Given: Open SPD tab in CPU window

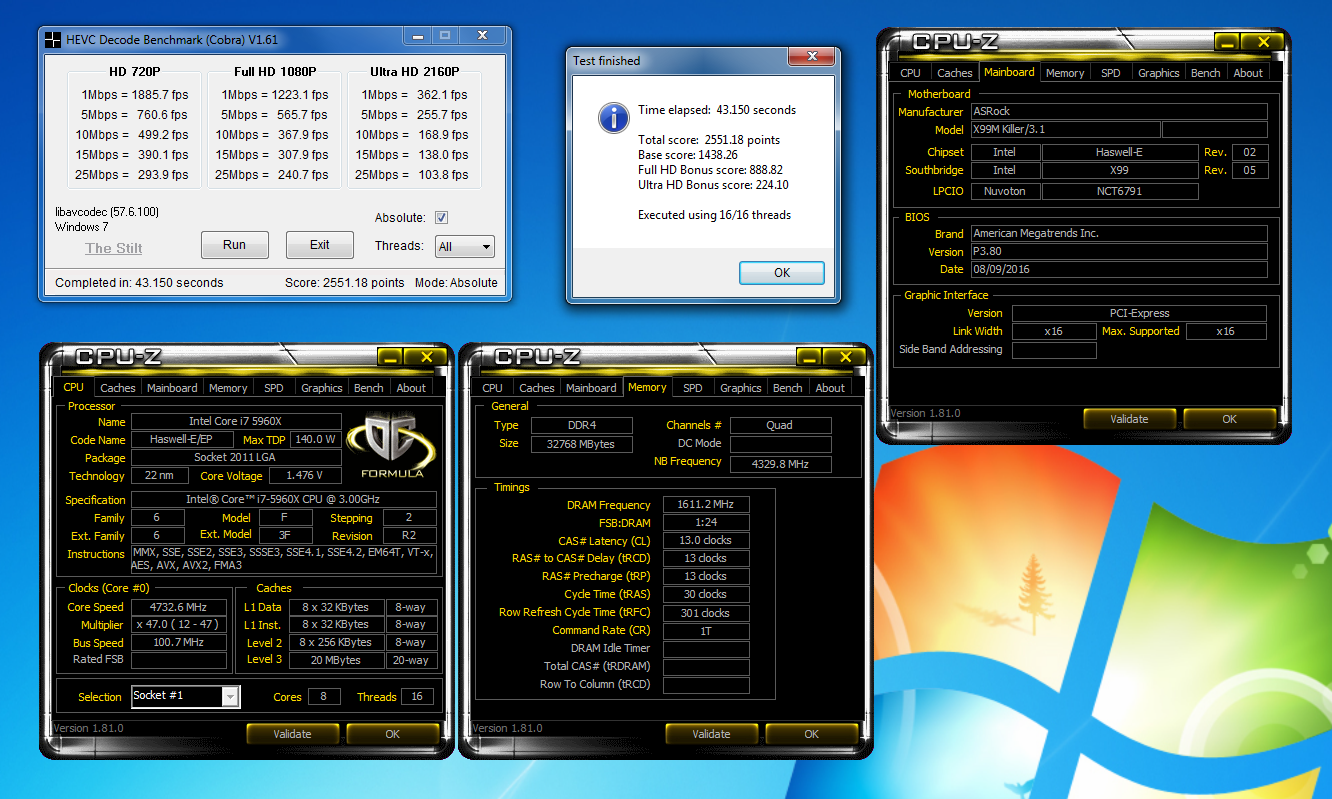Looking at the screenshot, I should (274, 388).
